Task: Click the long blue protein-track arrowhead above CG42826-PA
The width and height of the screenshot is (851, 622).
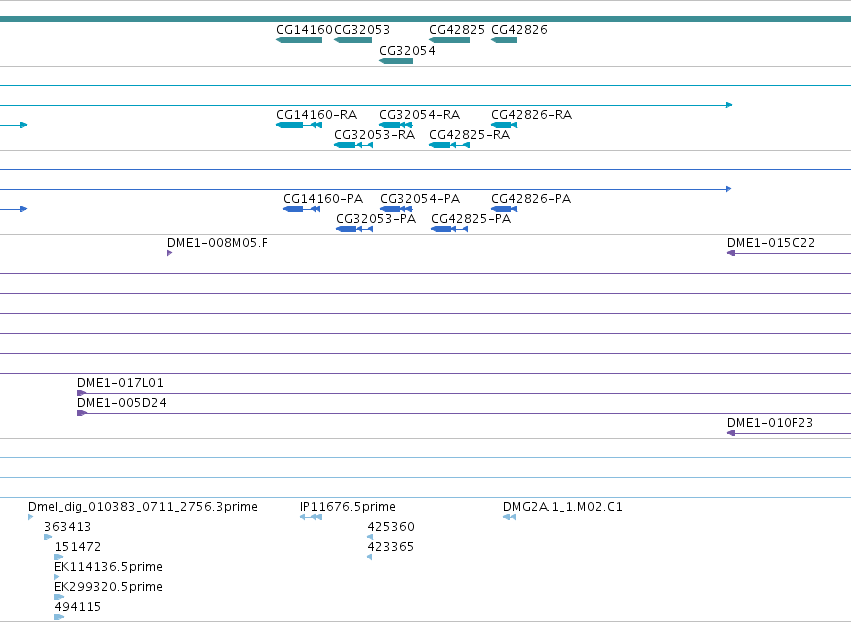Action: click(x=728, y=189)
